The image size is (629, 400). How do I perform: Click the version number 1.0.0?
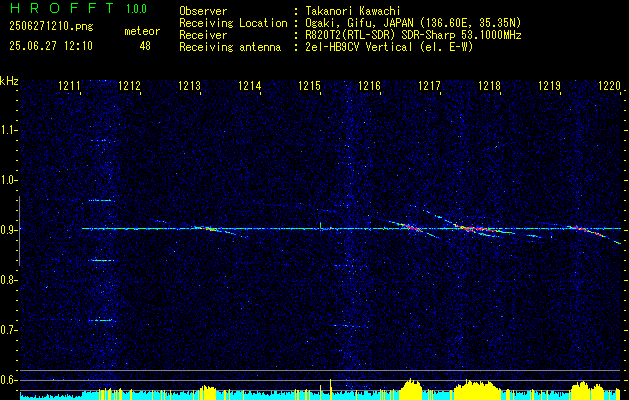click(x=136, y=9)
